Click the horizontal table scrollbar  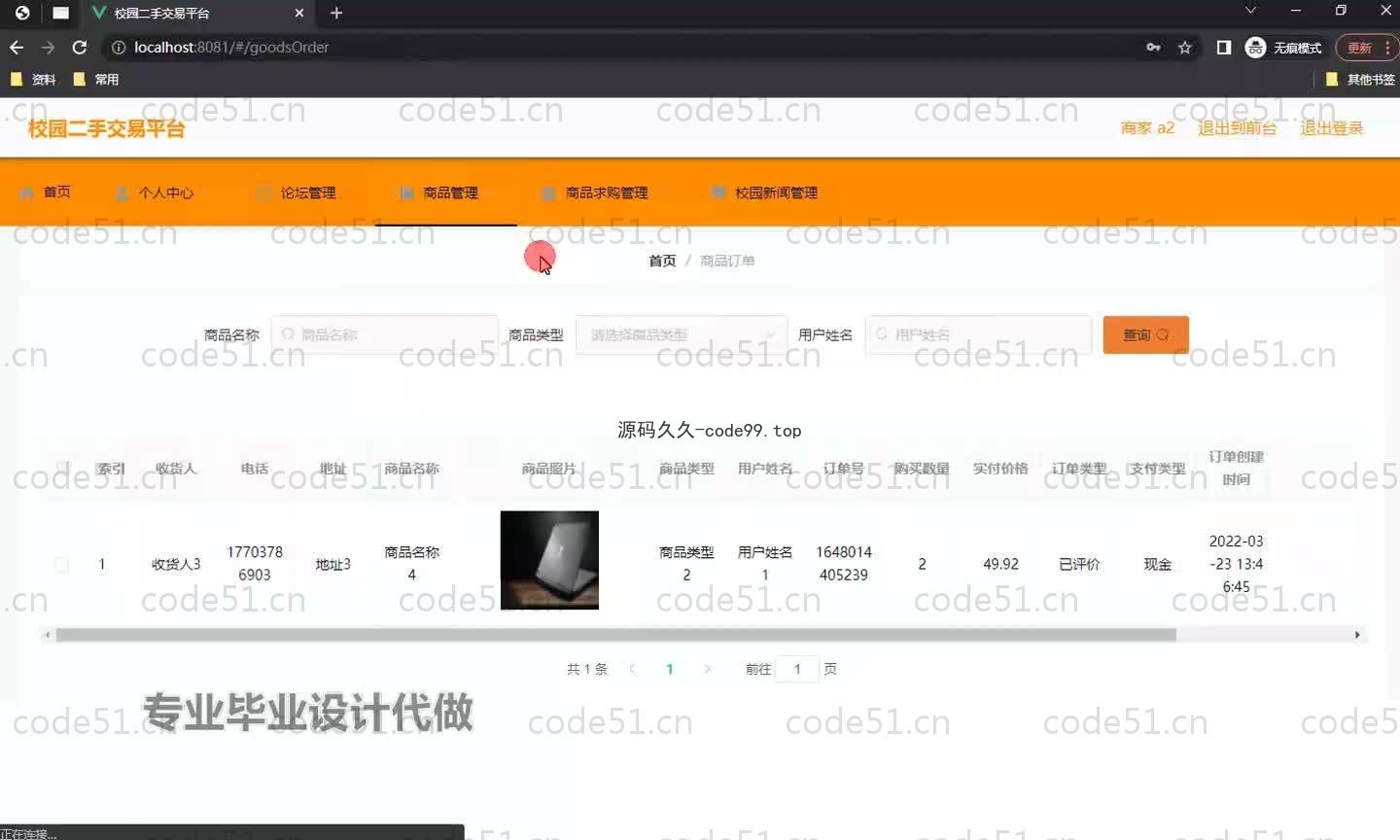pos(615,635)
